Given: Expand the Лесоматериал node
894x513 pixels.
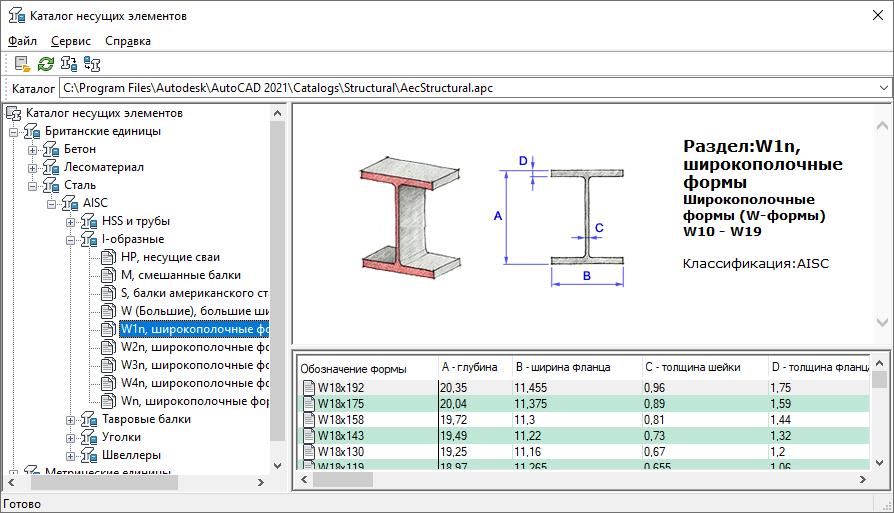Looking at the screenshot, I should 32,168.
